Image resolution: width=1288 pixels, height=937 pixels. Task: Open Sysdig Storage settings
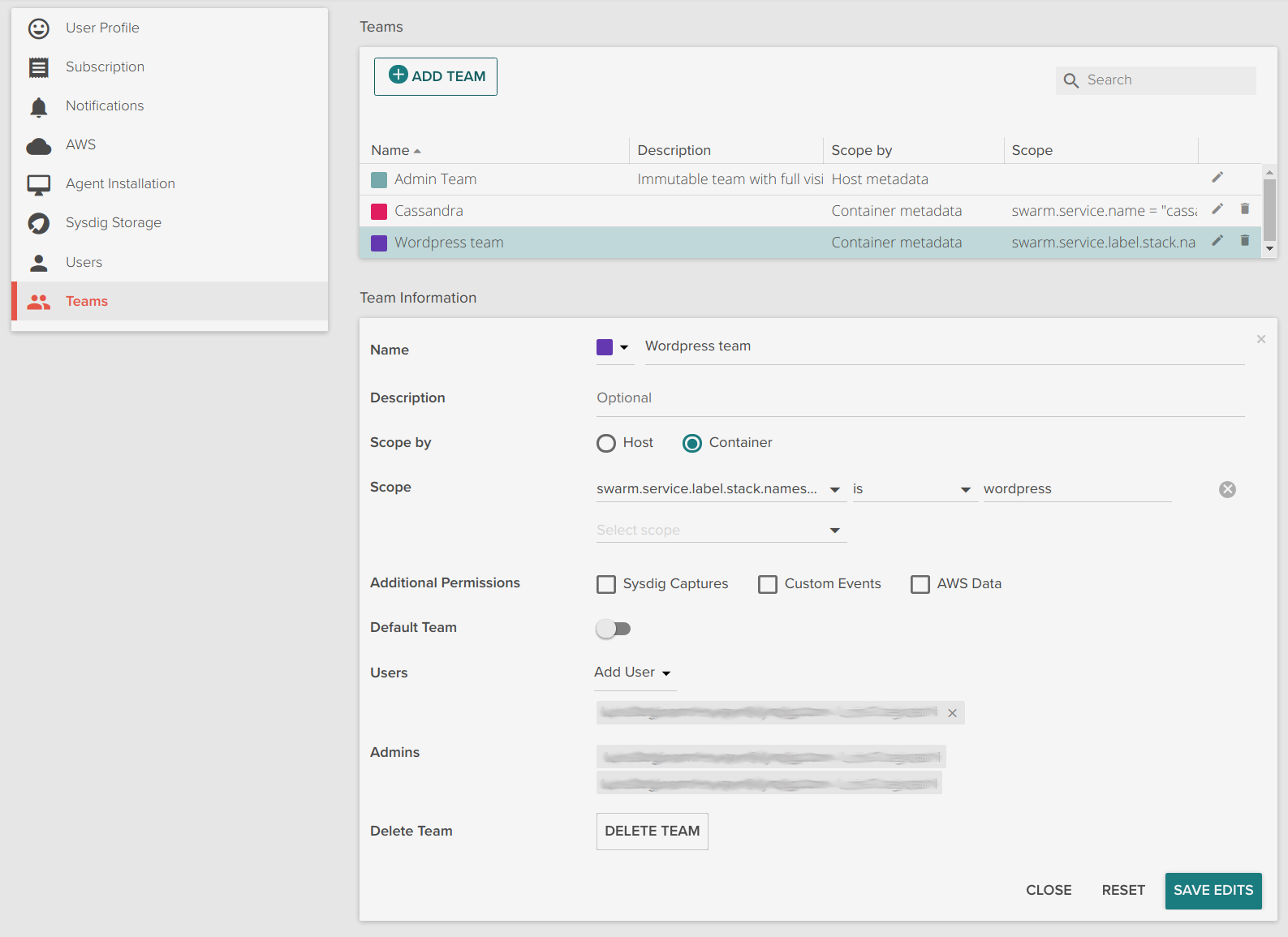pos(114,223)
